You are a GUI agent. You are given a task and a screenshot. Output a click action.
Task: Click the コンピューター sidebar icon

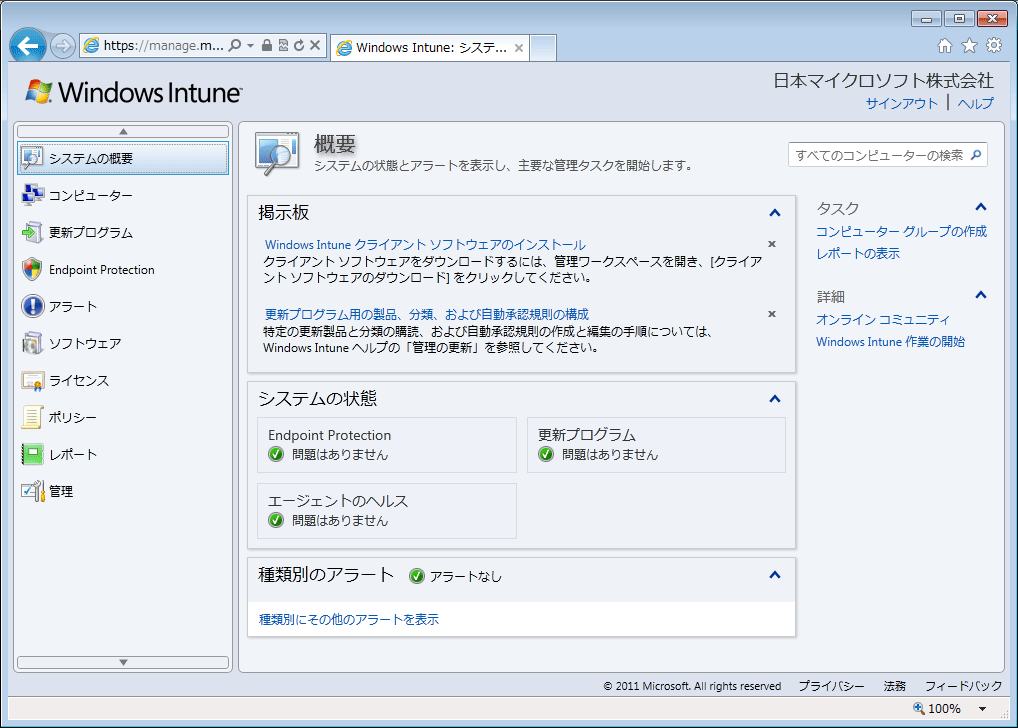tap(32, 195)
